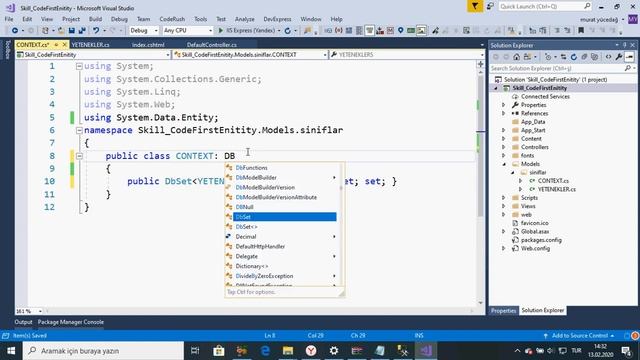The width and height of the screenshot is (640, 360).
Task: Click the Save icon in toolbar
Action: pos(72,31)
